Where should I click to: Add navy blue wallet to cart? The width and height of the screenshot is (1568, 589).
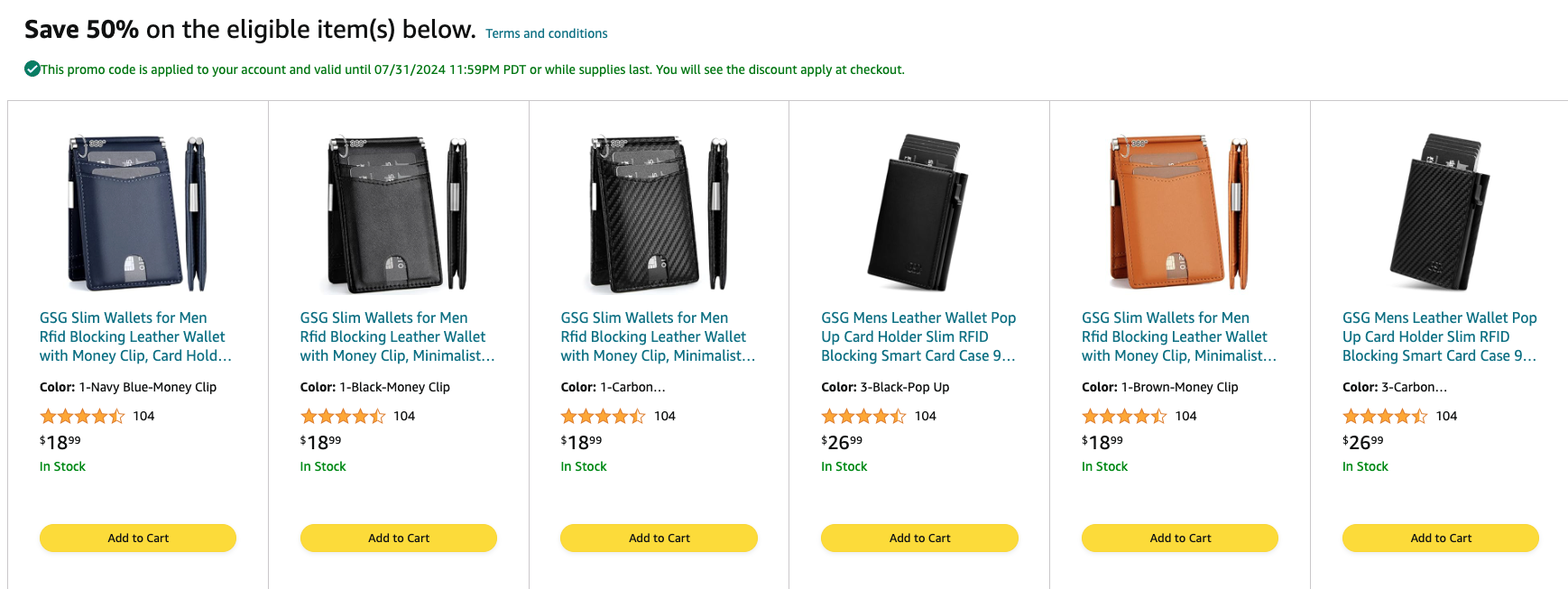click(x=138, y=538)
